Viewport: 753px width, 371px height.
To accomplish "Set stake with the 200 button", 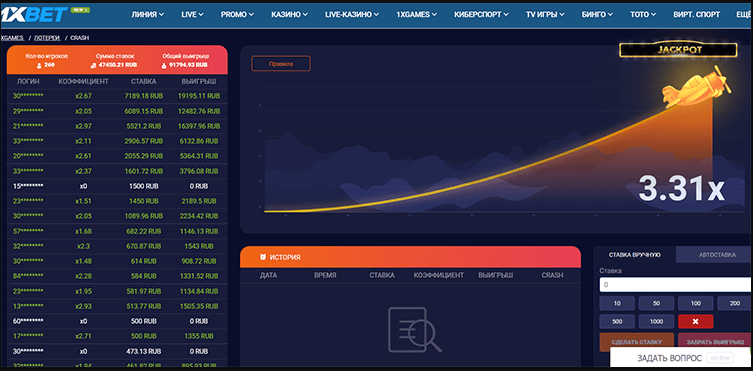I will [735, 303].
